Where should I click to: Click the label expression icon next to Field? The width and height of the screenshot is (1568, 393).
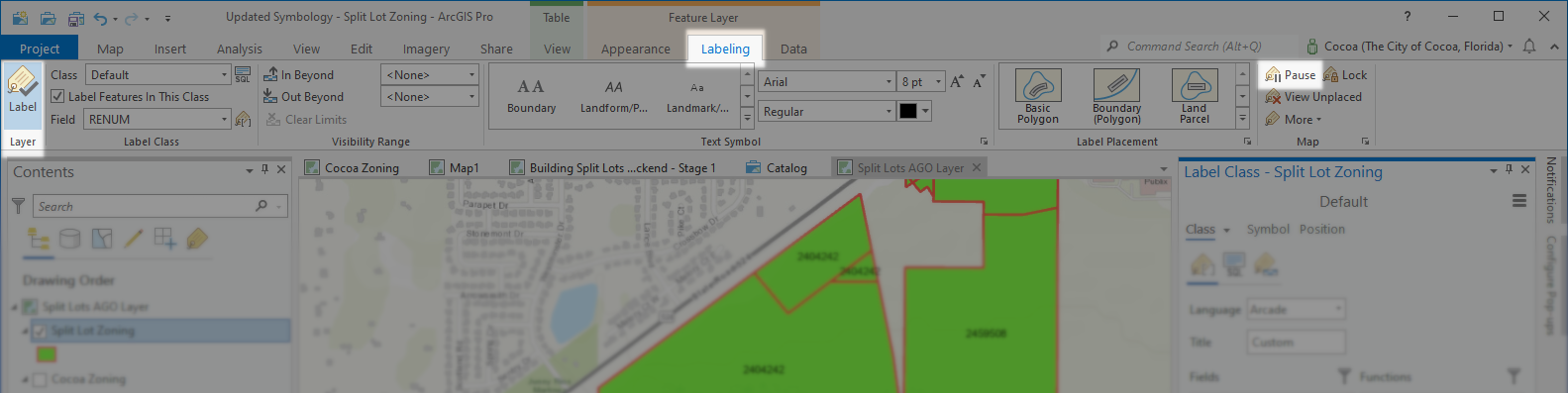click(243, 119)
